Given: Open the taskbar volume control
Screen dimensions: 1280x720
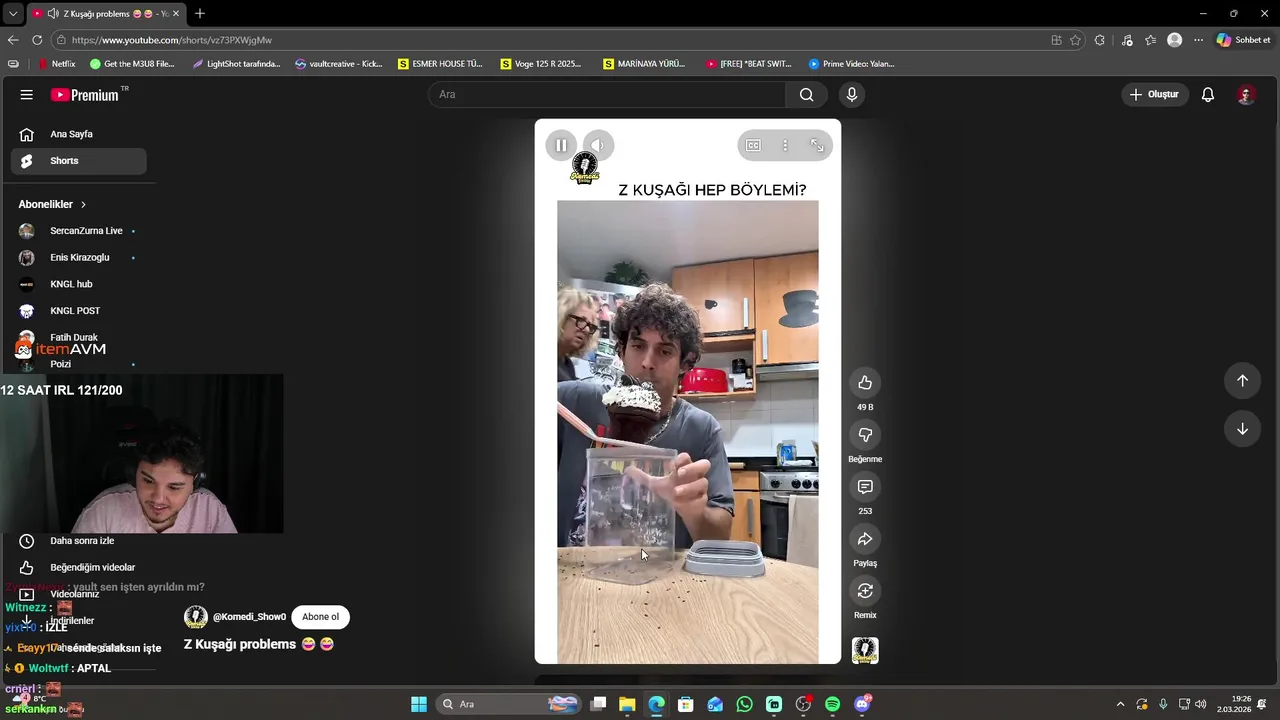Looking at the screenshot, I should click(x=1200, y=704).
